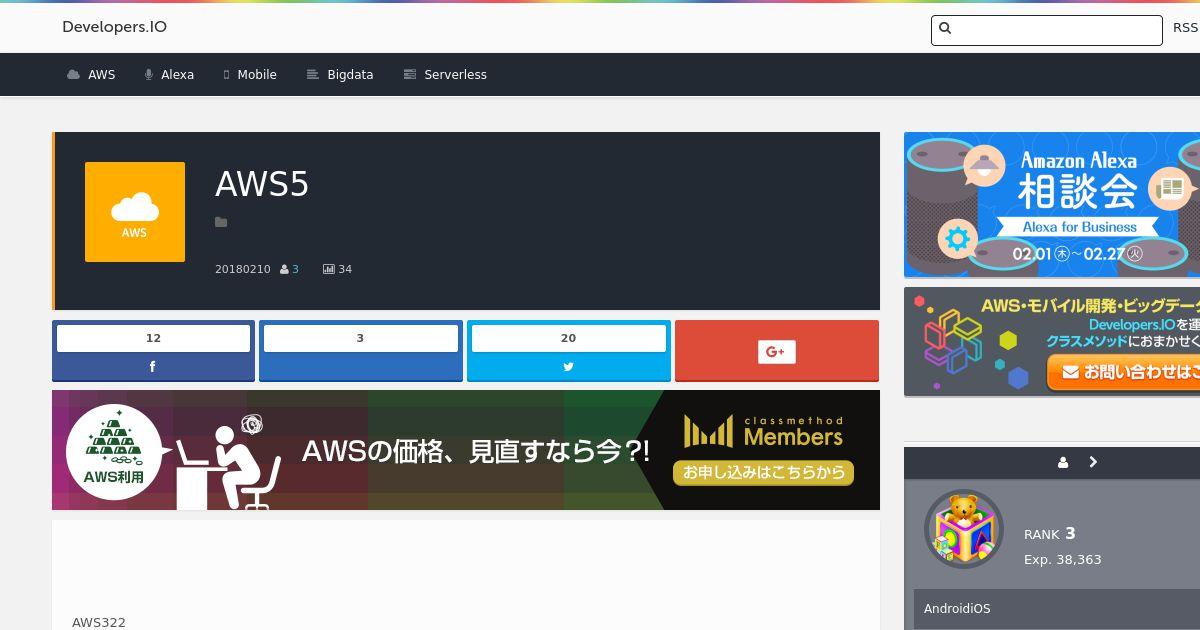Click the search input field
The height and width of the screenshot is (630, 1200).
point(1046,30)
